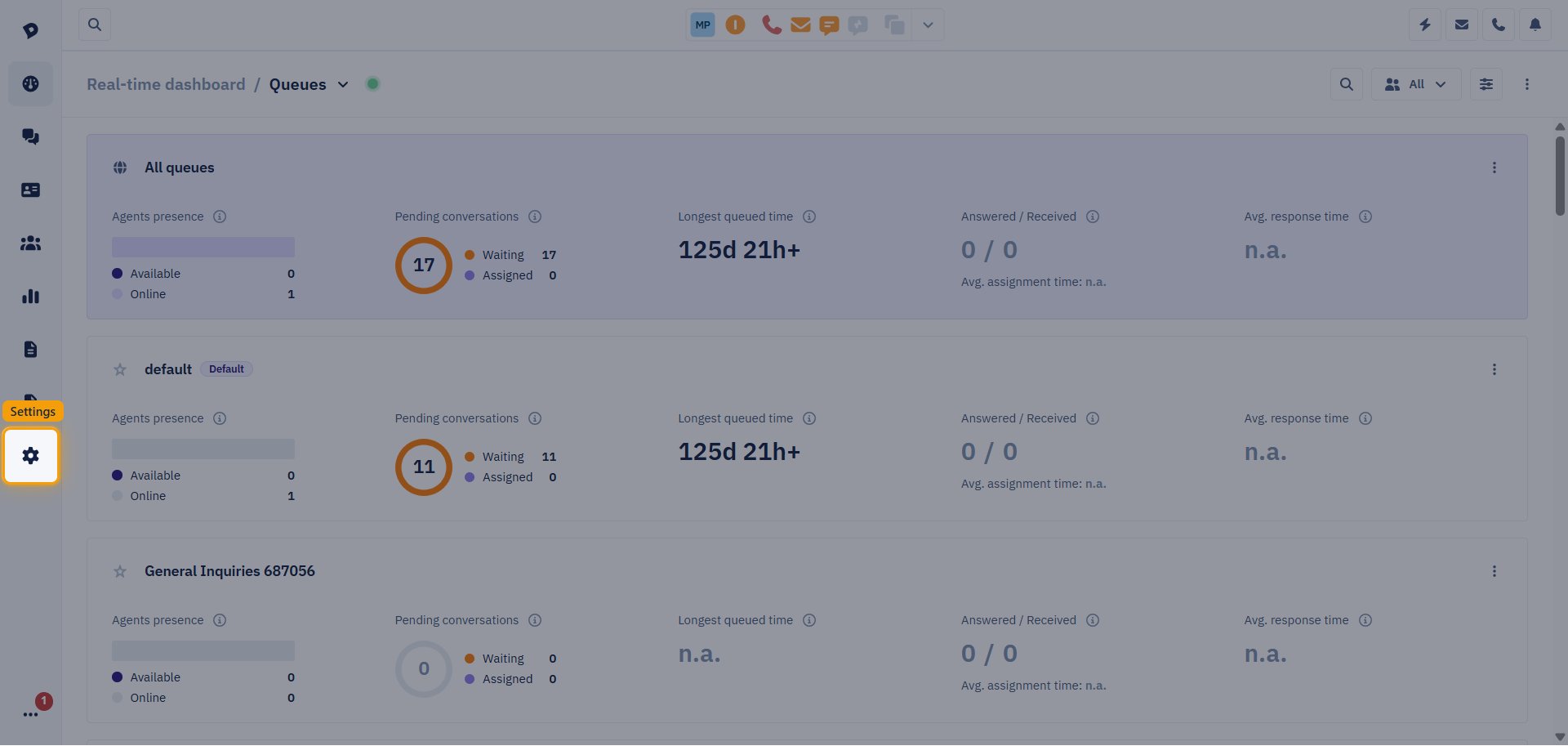Click the orange chat bubble channel icon
1568x746 pixels.
pyautogui.click(x=829, y=25)
